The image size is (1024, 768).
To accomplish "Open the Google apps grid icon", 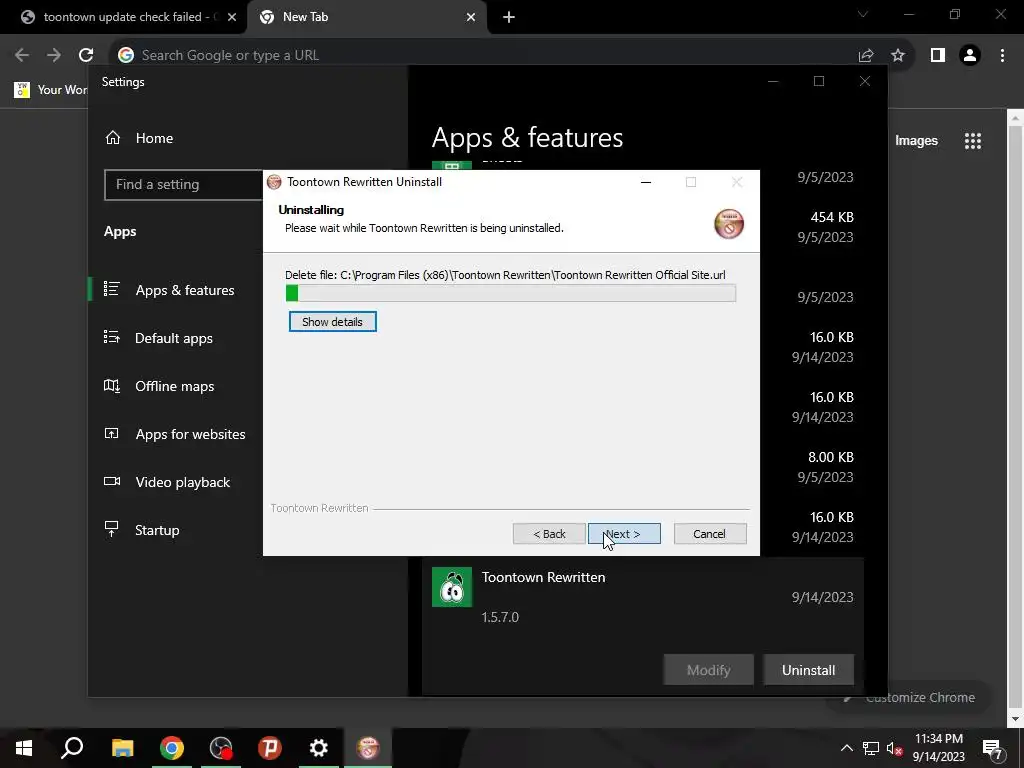I will coord(972,140).
